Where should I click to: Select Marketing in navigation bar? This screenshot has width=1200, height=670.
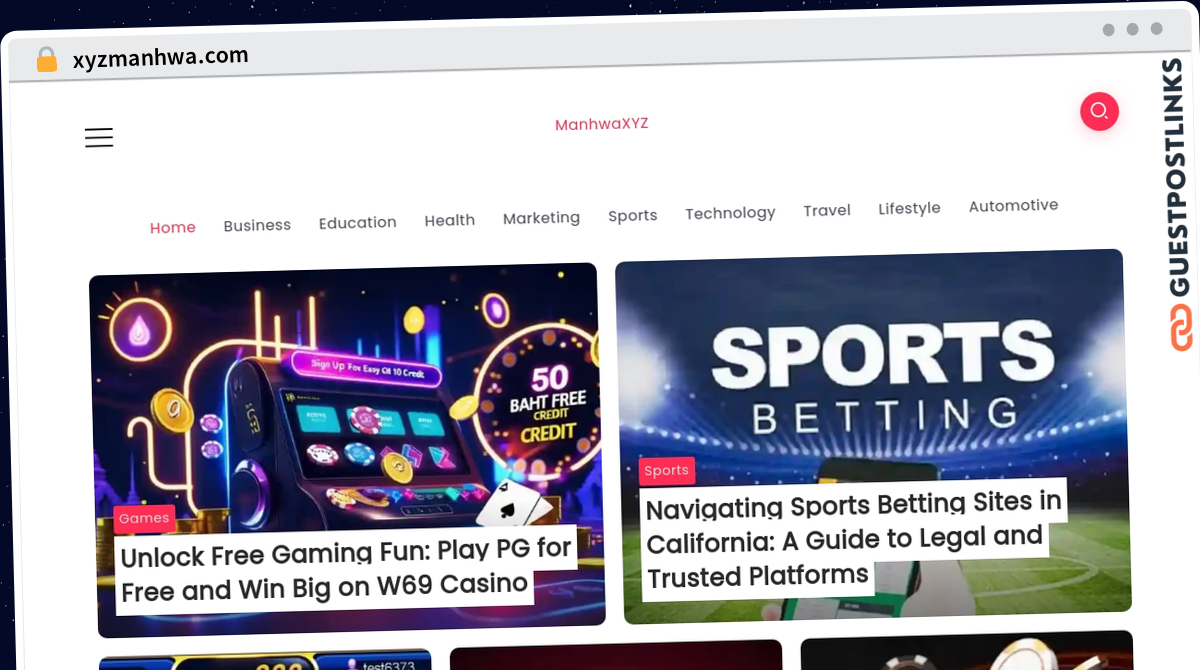541,218
